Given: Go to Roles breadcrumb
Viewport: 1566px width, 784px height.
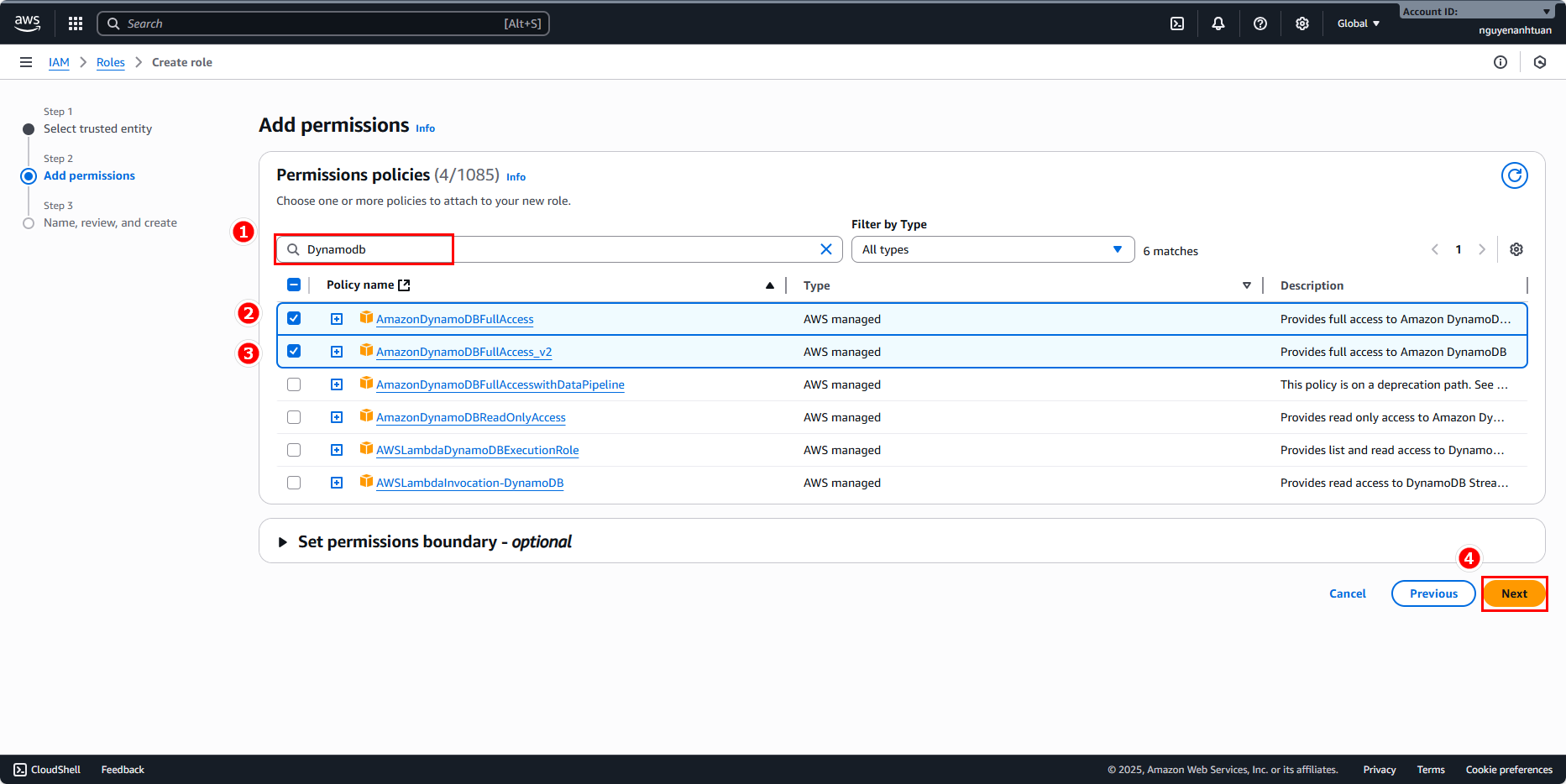Looking at the screenshot, I should coord(110,62).
